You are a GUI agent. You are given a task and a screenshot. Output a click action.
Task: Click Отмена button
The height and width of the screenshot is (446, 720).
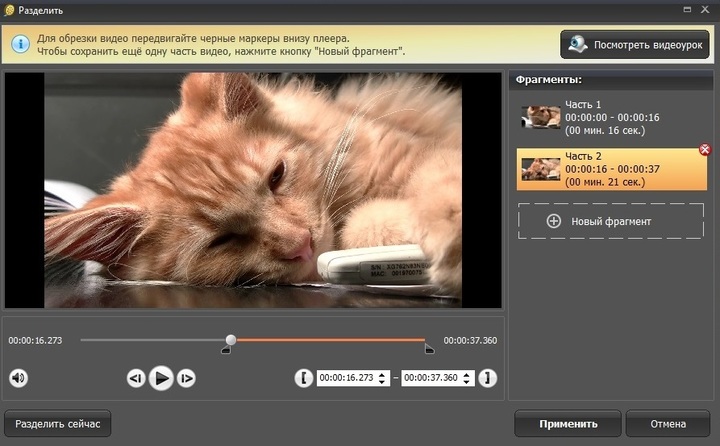pos(668,423)
